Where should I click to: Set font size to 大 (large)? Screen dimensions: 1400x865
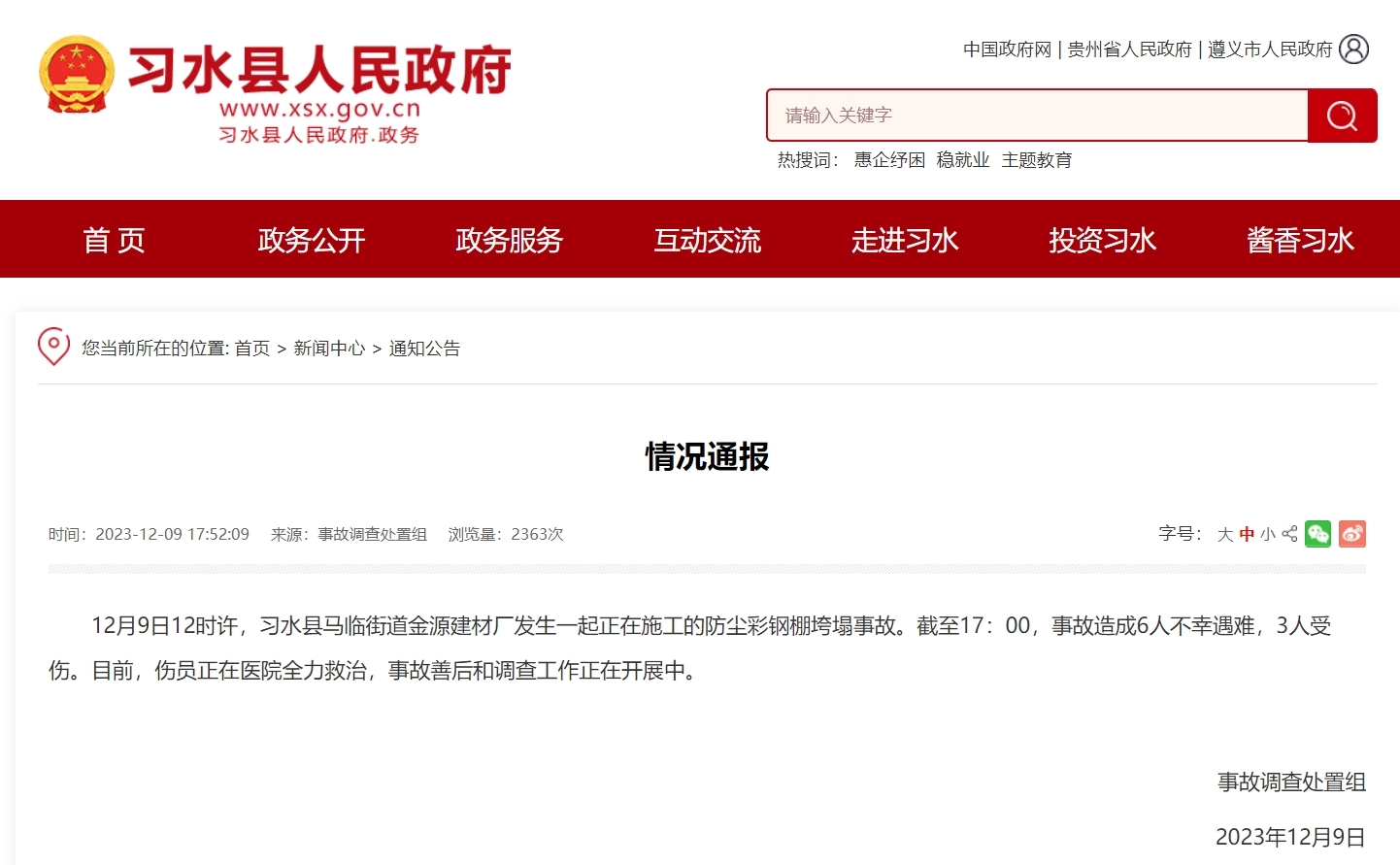1225,535
